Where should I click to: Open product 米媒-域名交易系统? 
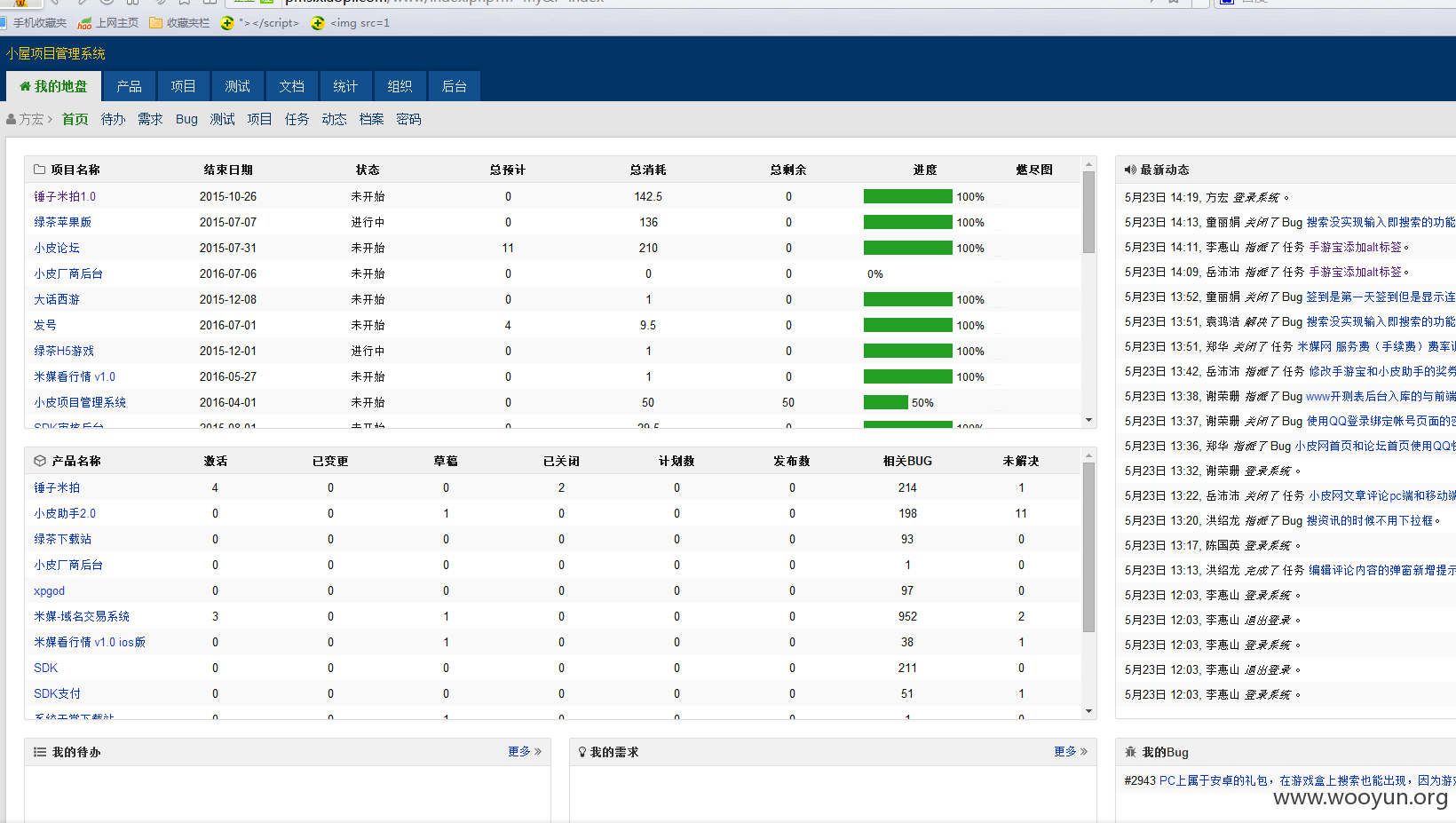point(82,616)
